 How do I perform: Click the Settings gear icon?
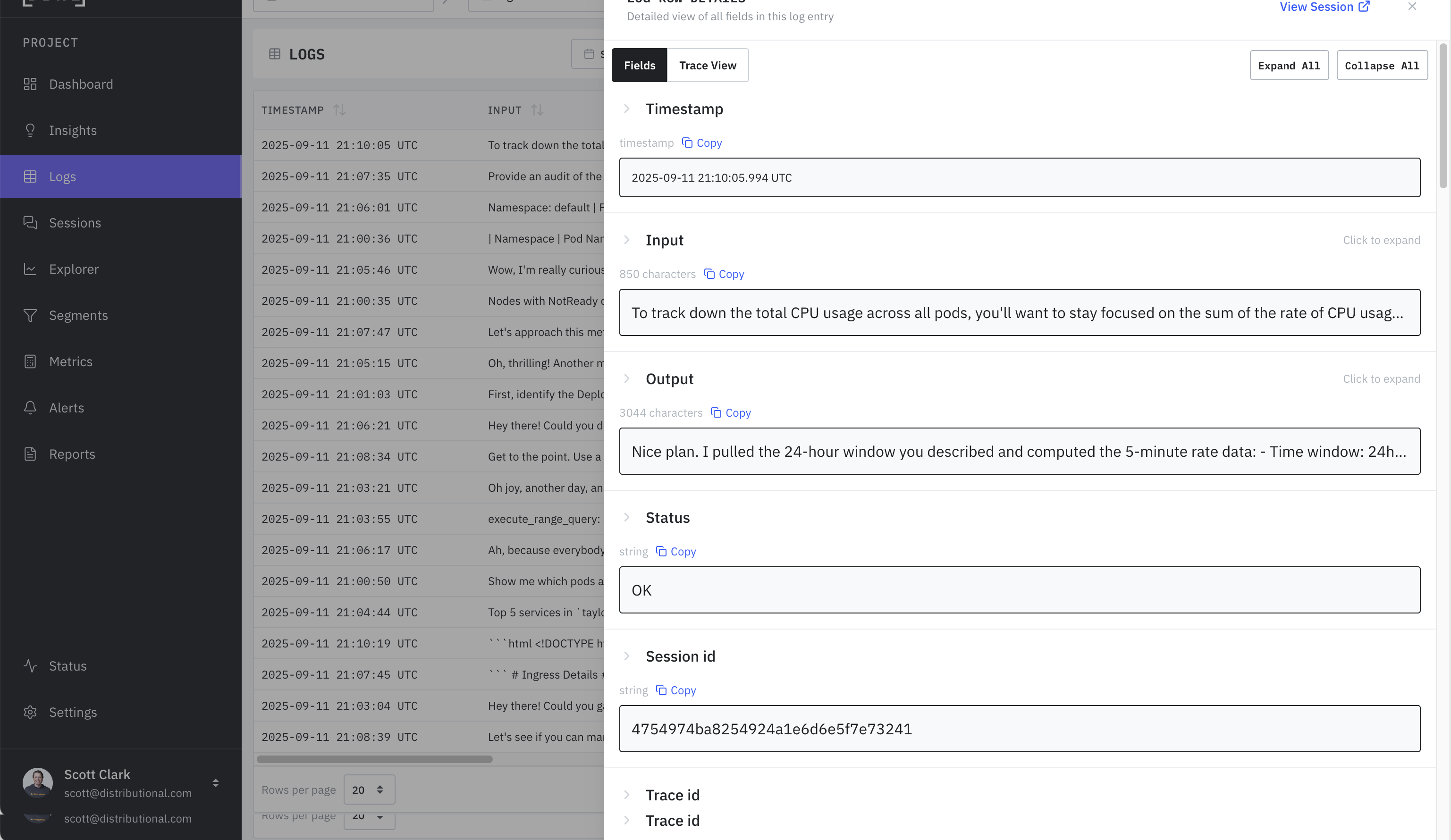coord(30,712)
